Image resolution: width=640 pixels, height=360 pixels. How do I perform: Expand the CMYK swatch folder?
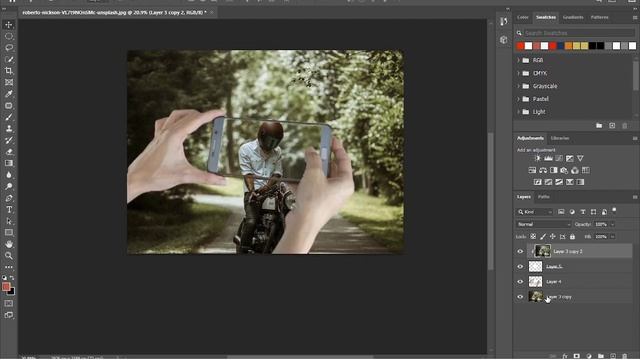(518, 73)
